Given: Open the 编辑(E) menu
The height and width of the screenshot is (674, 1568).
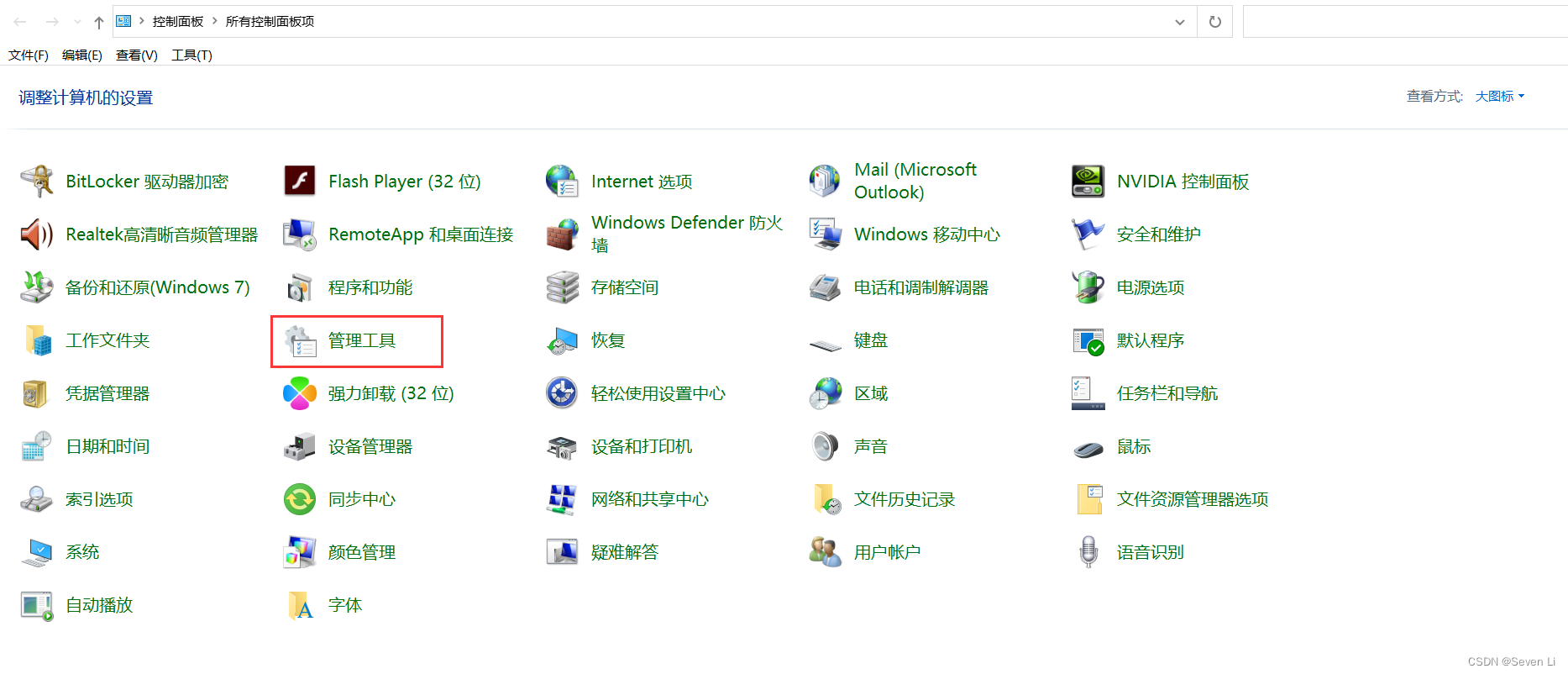Looking at the screenshot, I should [x=82, y=55].
